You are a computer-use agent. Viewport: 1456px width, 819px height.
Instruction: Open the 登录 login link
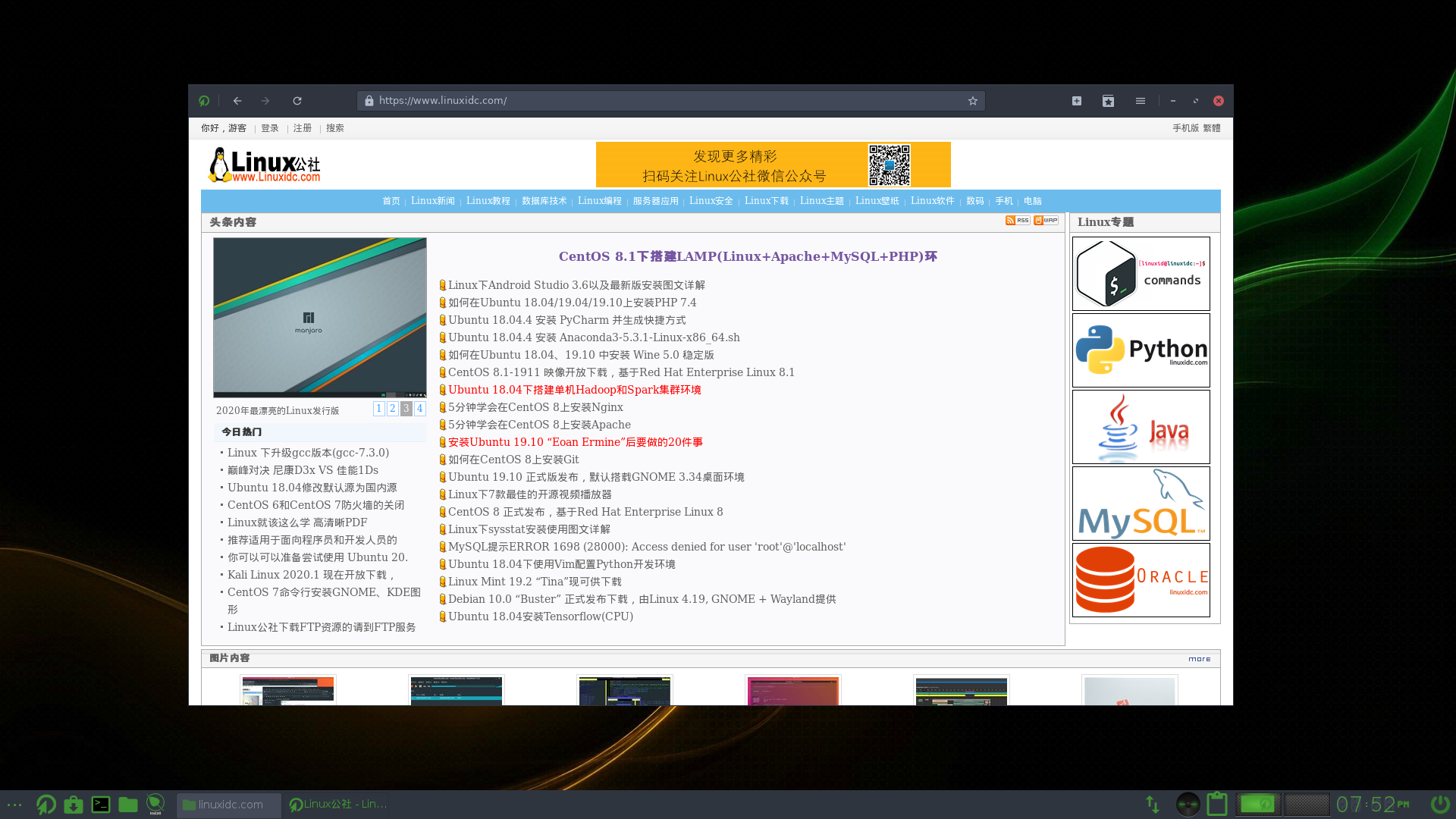point(270,128)
